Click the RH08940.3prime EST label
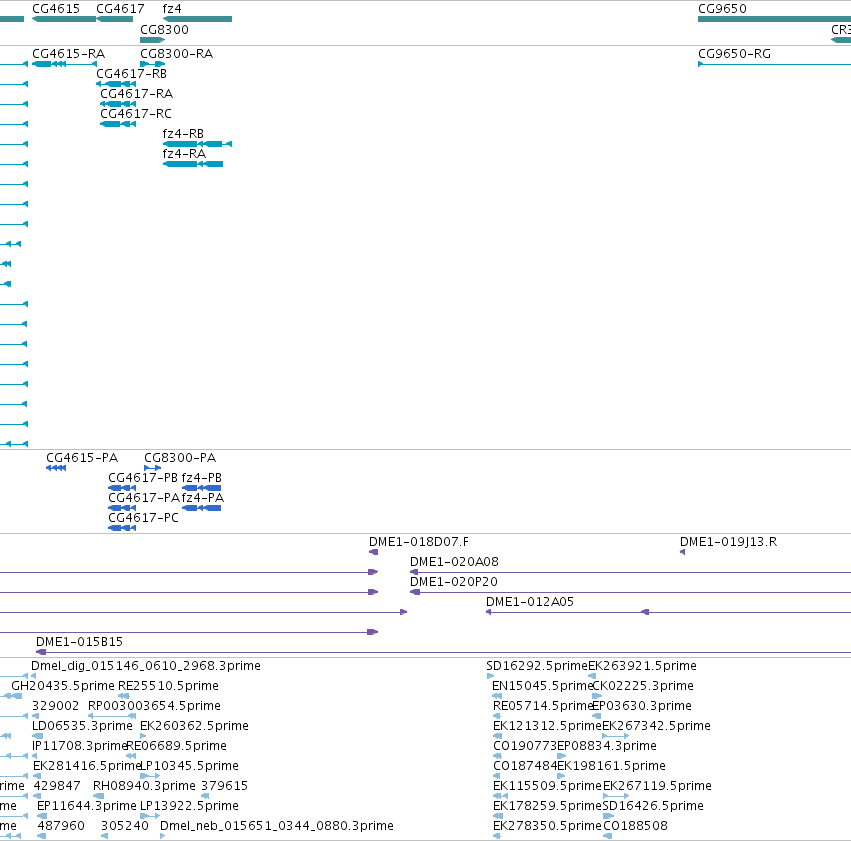This screenshot has height=841, width=851. coord(144,786)
